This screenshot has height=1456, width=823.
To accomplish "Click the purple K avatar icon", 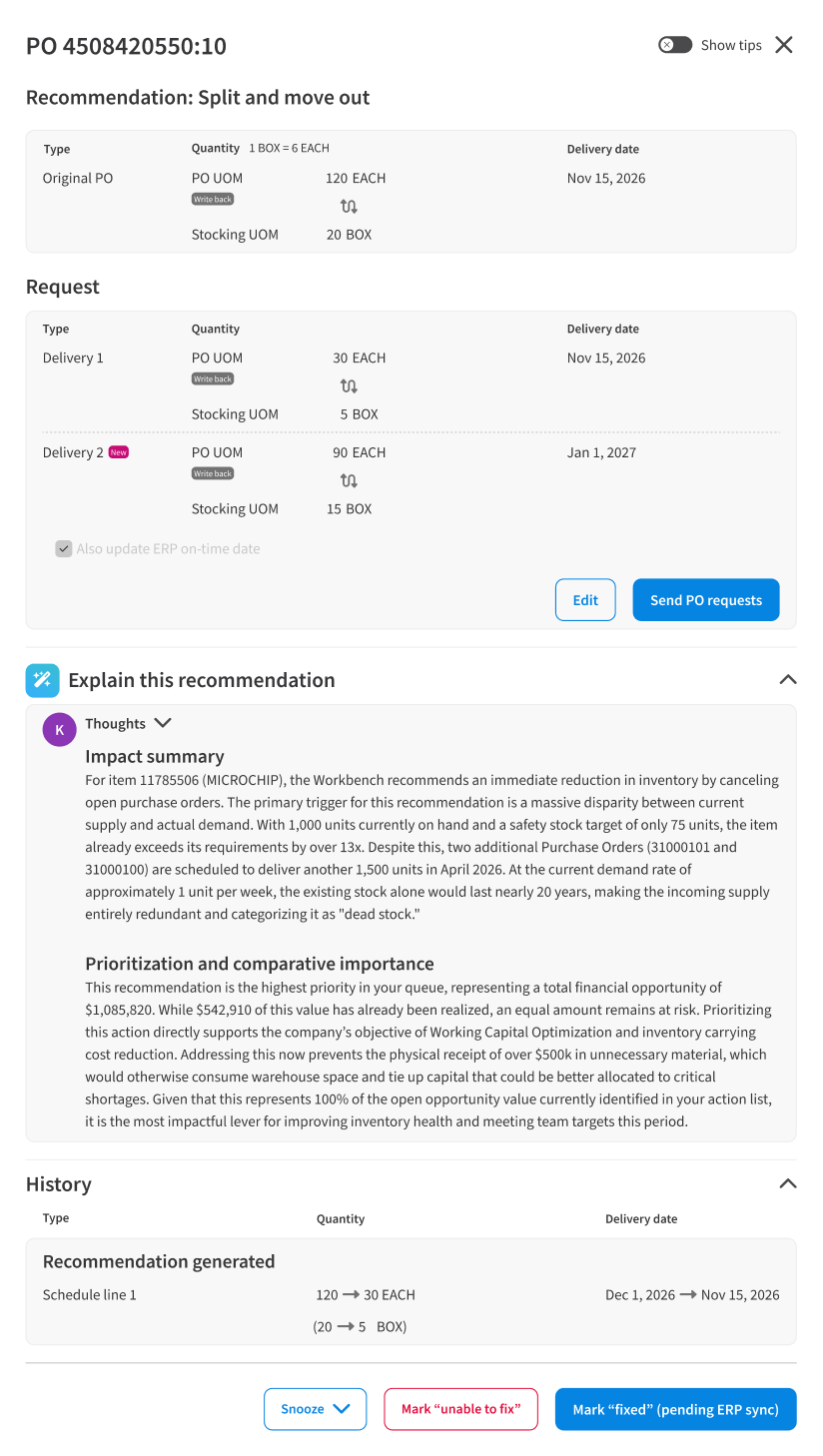I will [x=59, y=730].
